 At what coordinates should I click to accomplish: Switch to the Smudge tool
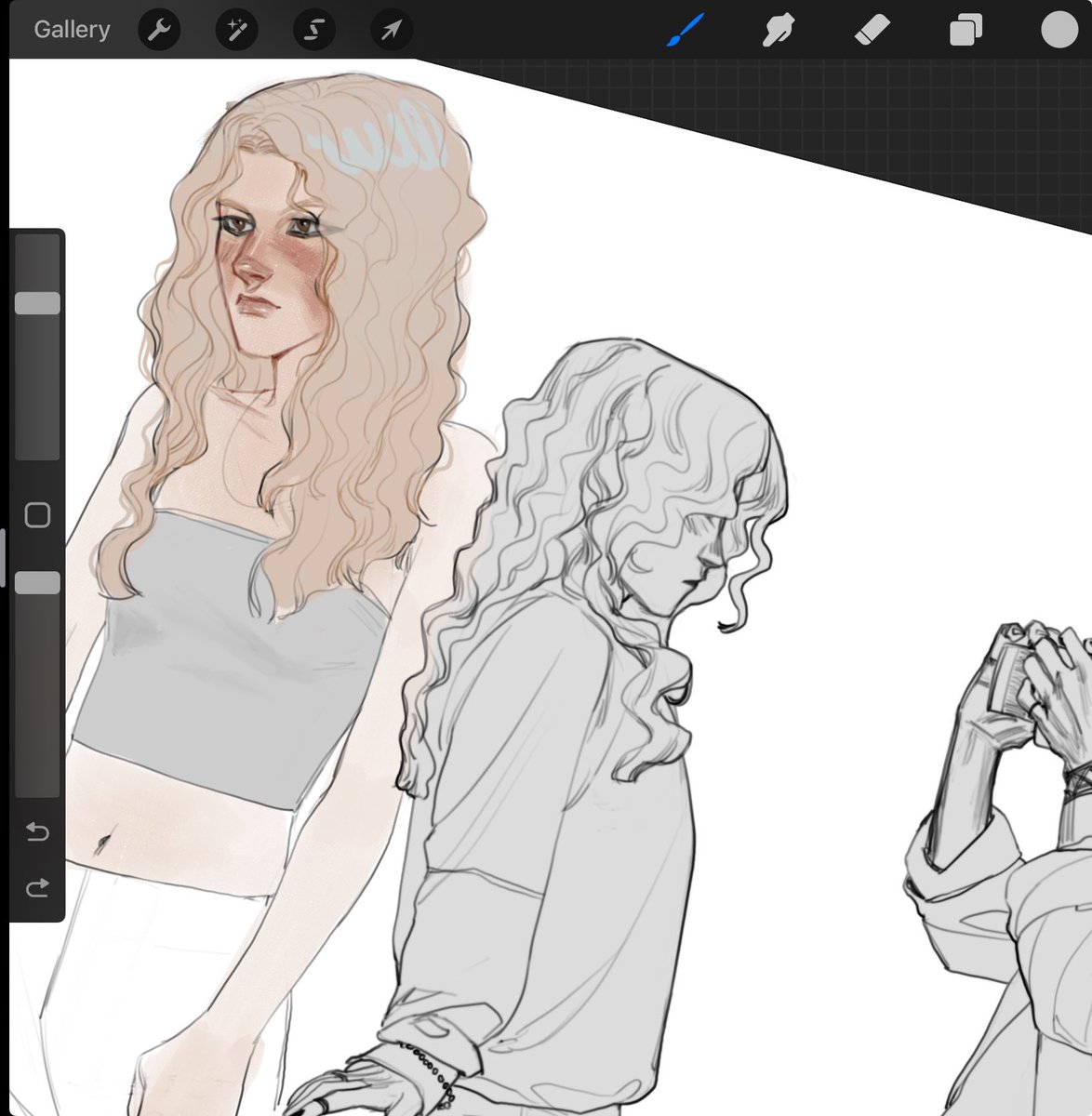click(779, 29)
